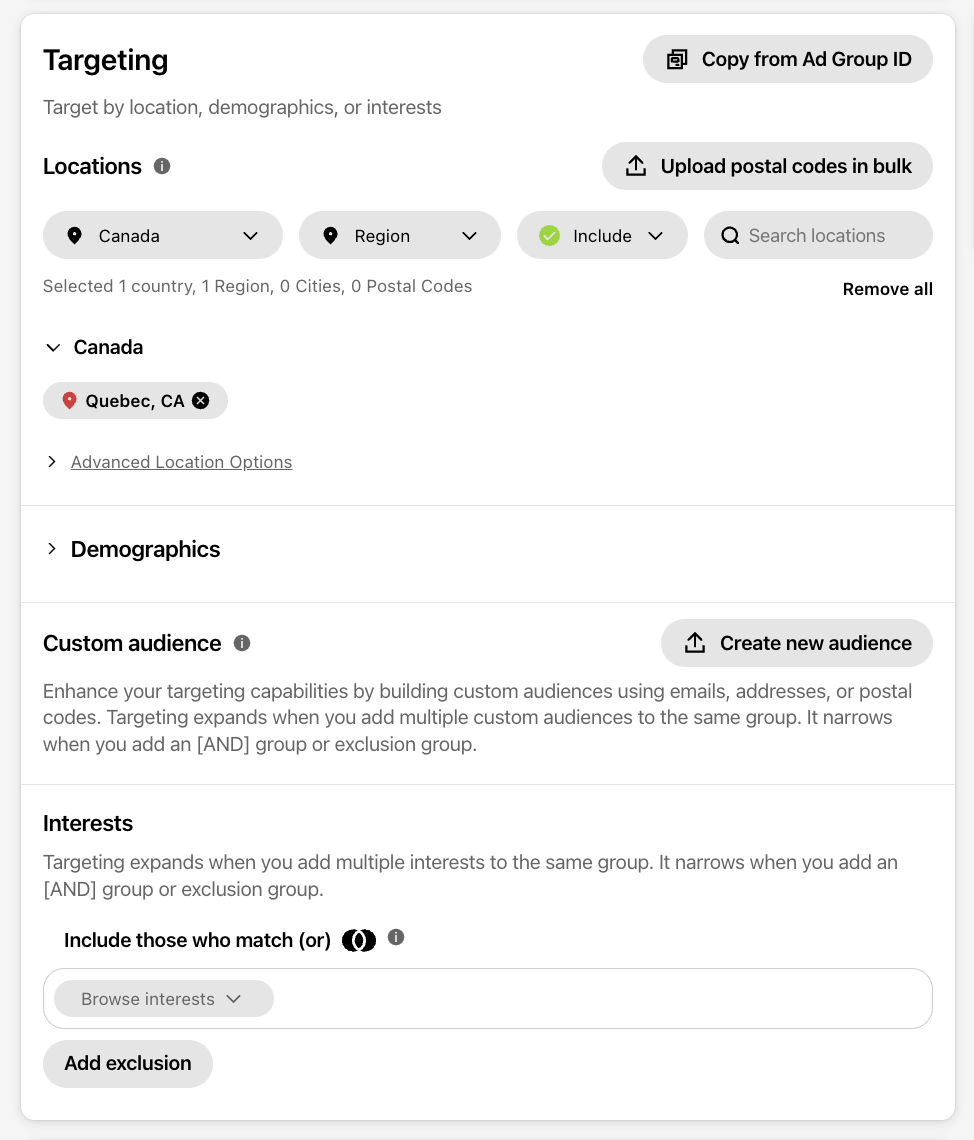Click the red pin on Quebec chip

point(69,401)
